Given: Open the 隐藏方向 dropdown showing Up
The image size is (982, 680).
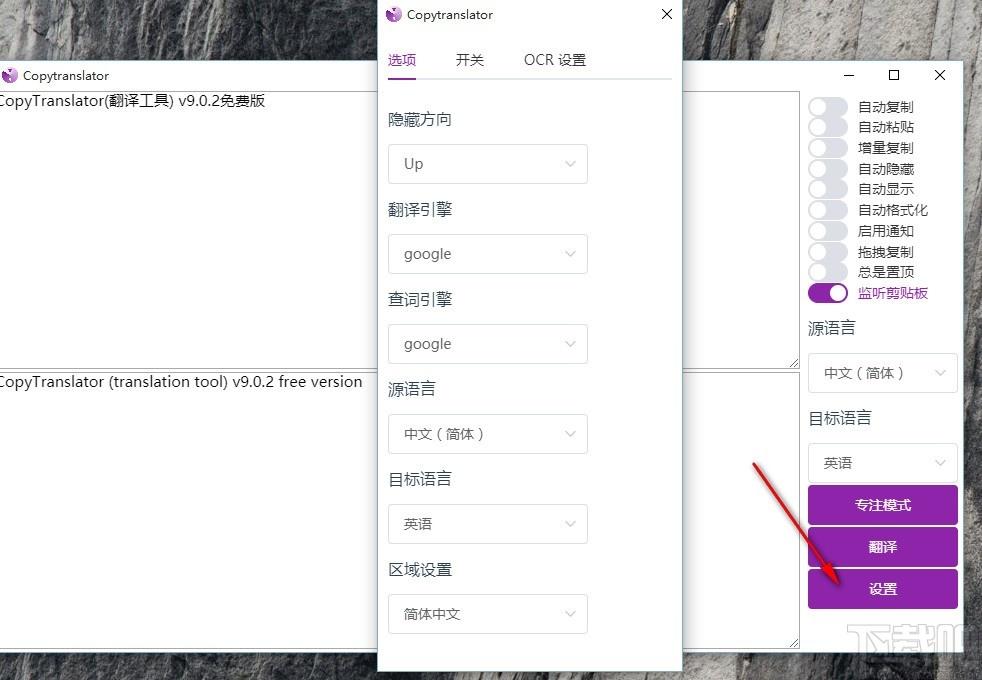Looking at the screenshot, I should point(488,164).
